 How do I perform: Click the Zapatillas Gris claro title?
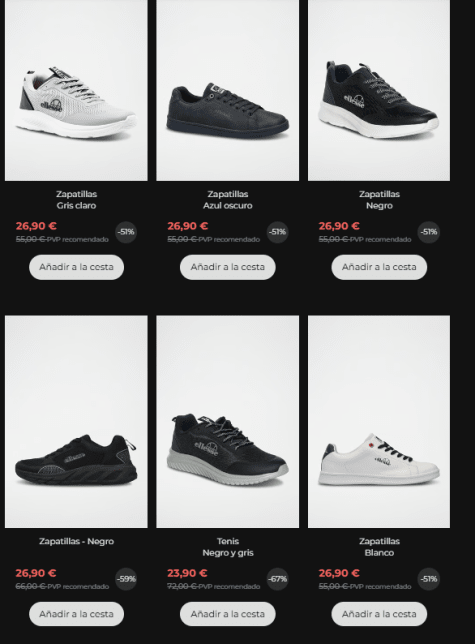(76, 200)
